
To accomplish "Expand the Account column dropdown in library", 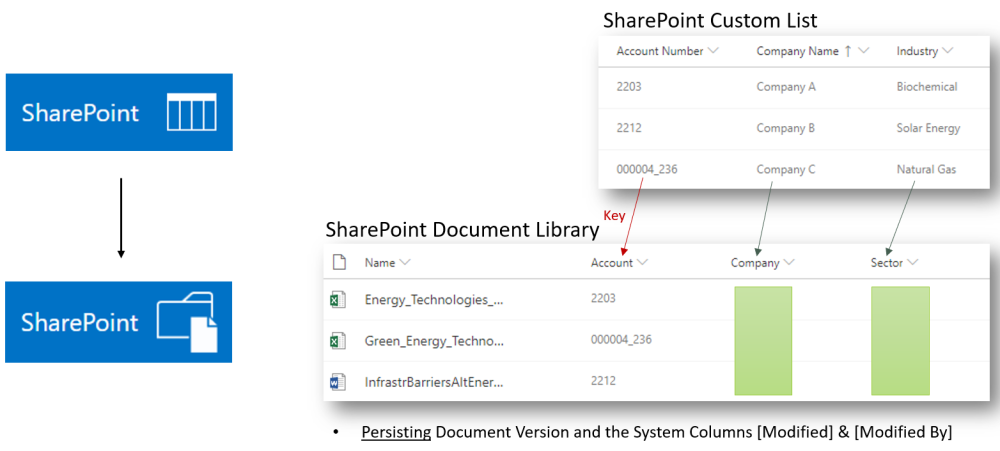I will (643, 263).
